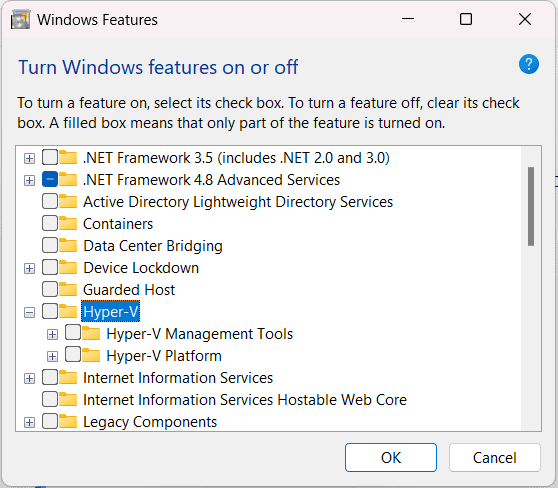Check the .NET Framework 3.5 checkbox

point(50,158)
